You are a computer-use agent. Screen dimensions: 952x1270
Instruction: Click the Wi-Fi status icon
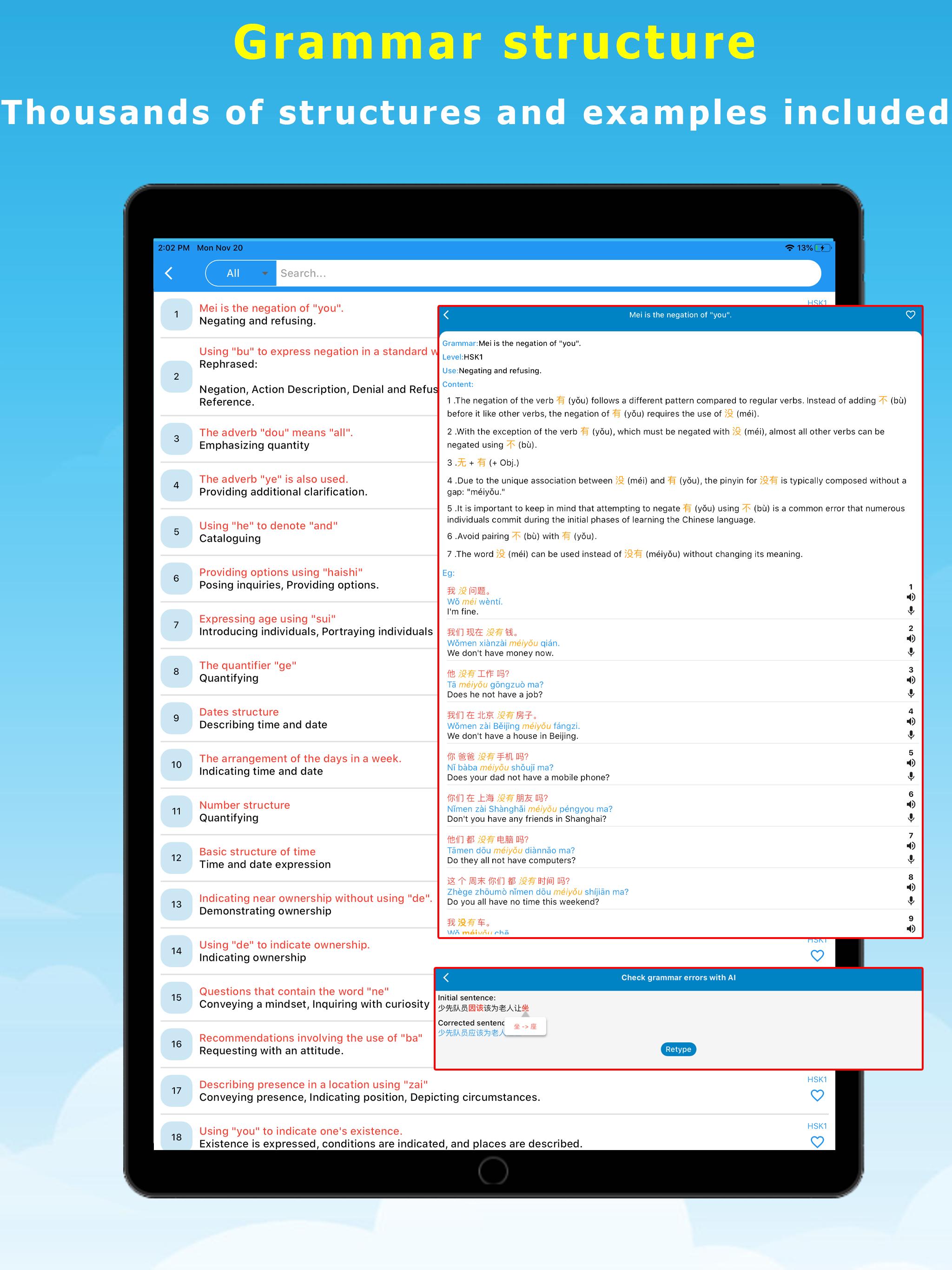point(789,247)
